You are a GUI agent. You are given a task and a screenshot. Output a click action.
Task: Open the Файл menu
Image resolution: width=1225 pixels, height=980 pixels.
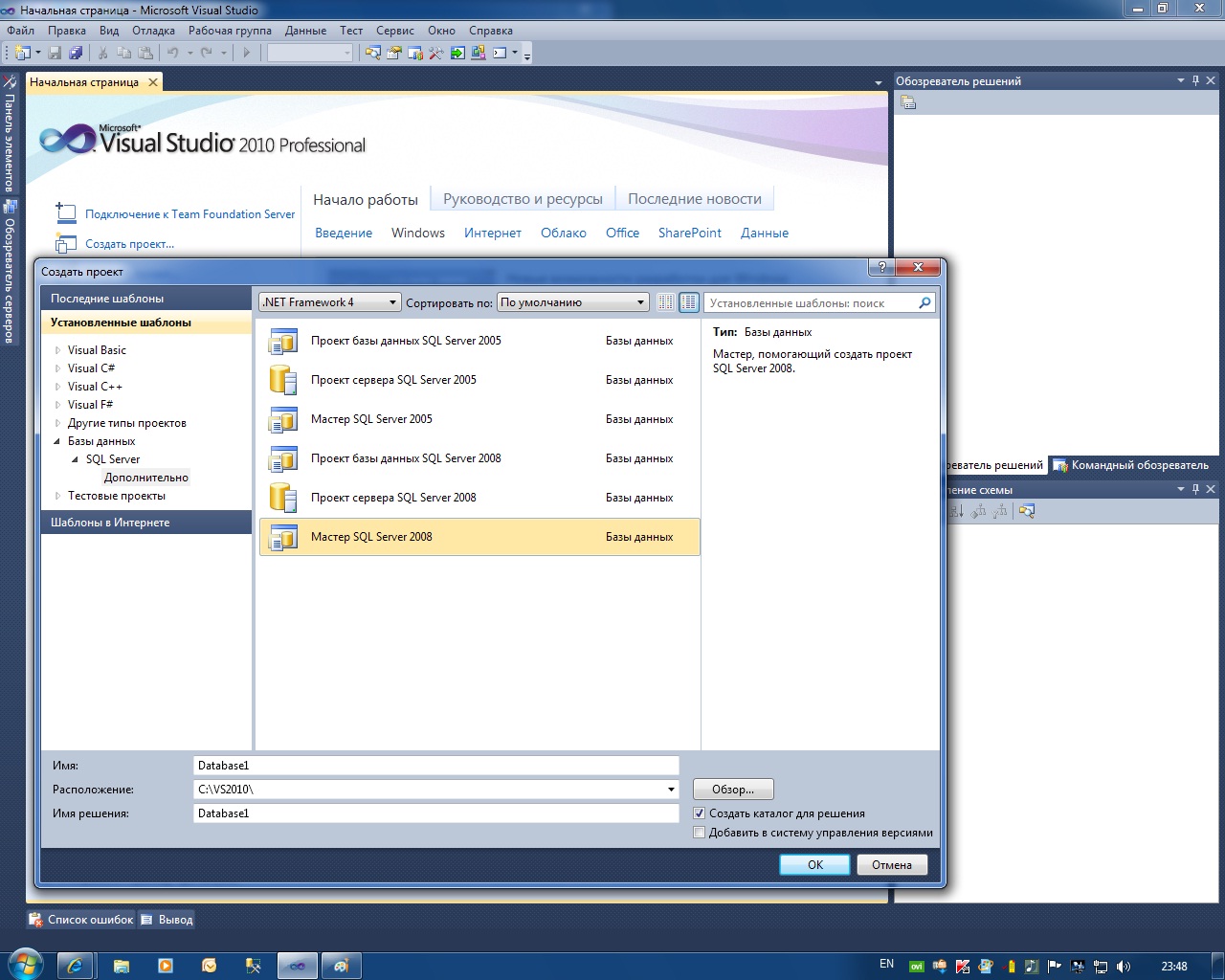(20, 31)
